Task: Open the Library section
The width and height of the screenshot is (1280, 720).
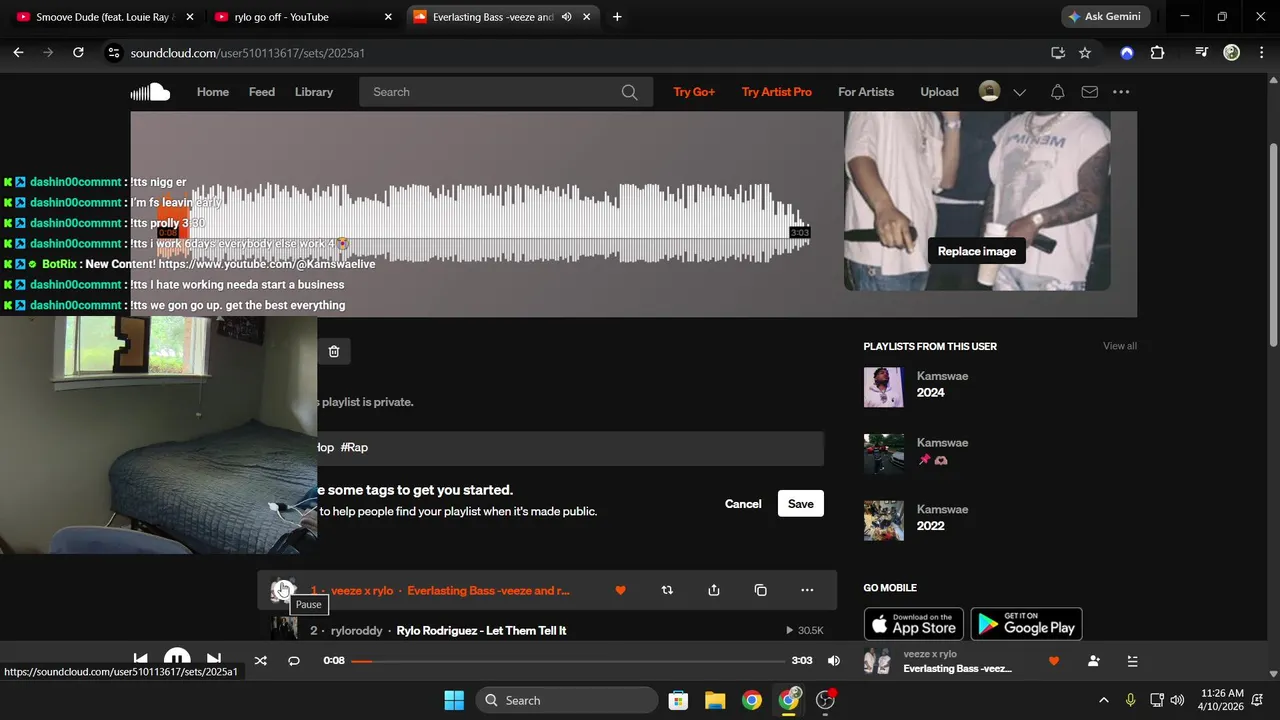Action: [314, 92]
